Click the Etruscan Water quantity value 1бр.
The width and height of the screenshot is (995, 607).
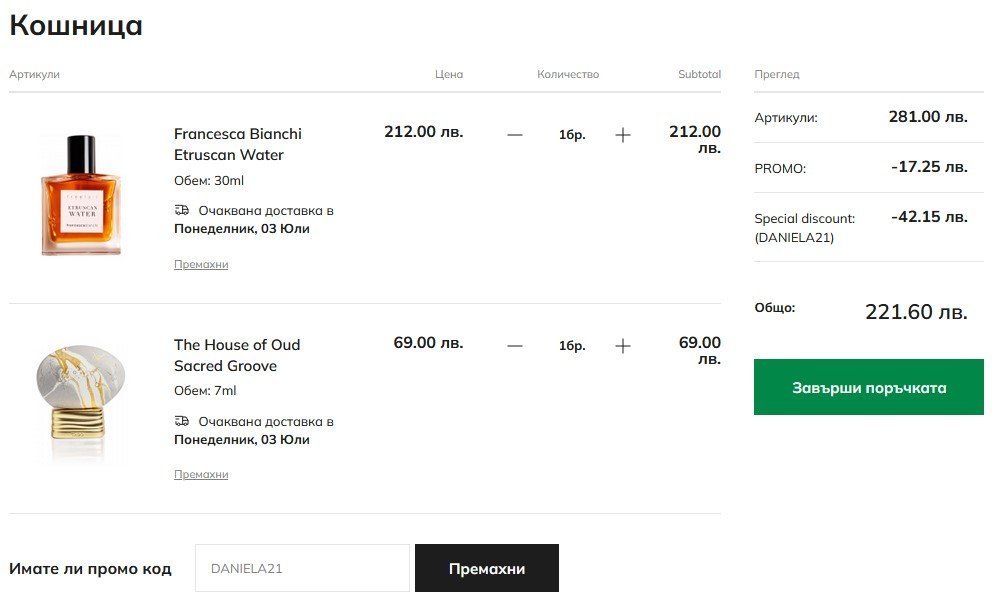(x=572, y=135)
